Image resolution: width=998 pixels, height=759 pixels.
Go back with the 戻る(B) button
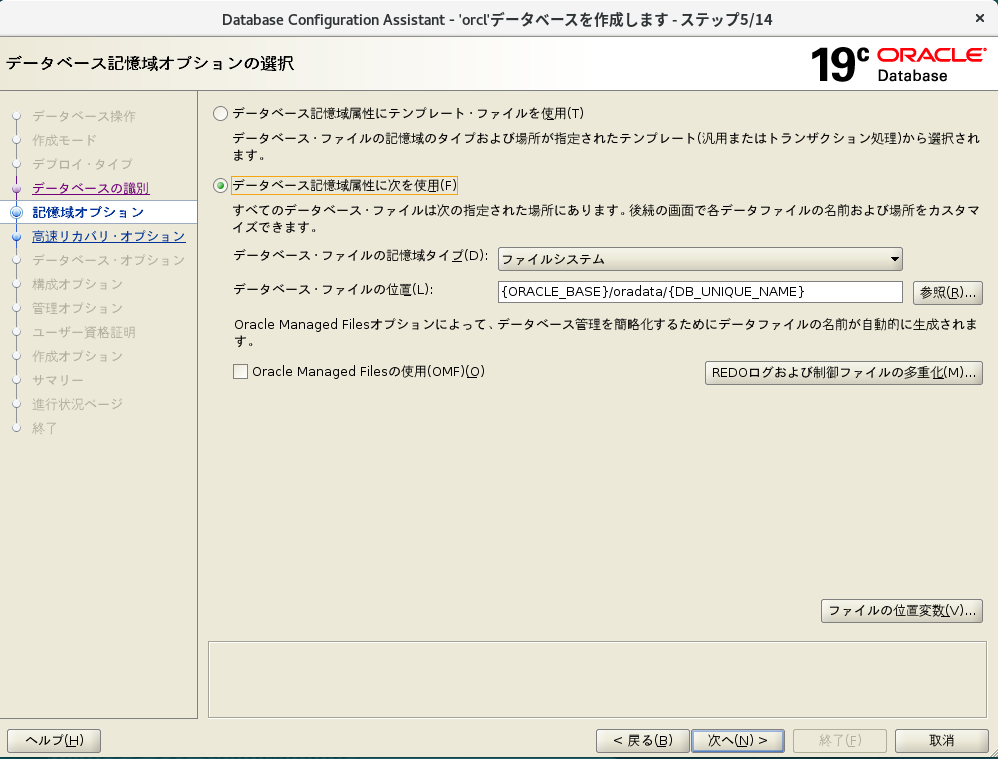tap(642, 740)
